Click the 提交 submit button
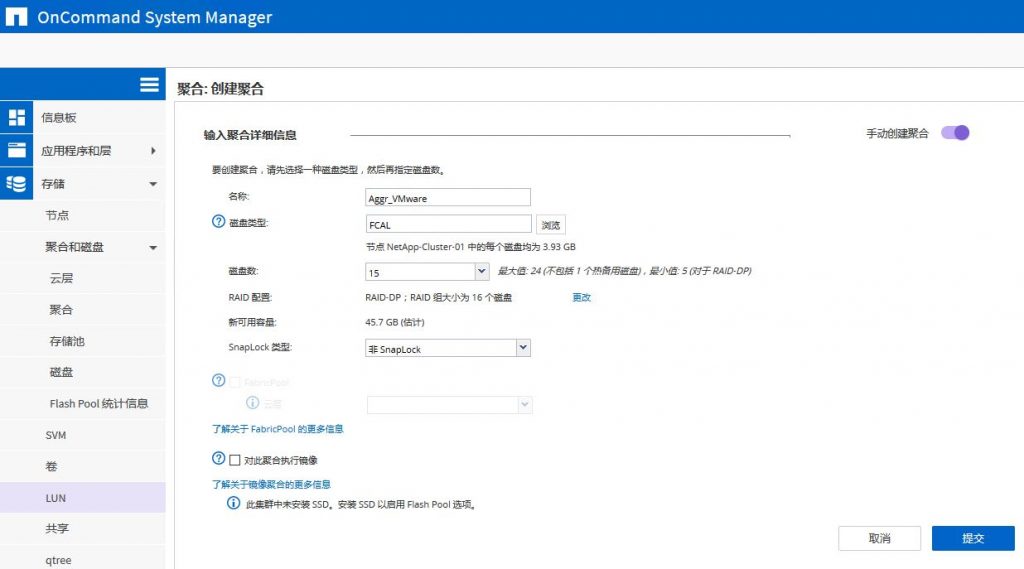Viewport: 1024px width, 569px height. [x=973, y=538]
